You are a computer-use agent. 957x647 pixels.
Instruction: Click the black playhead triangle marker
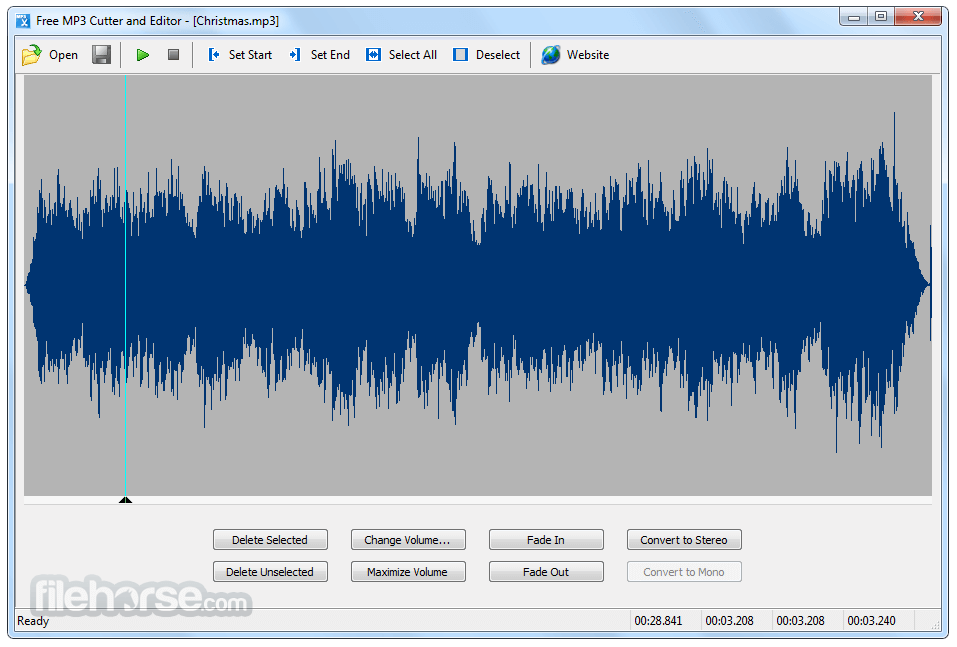(125, 500)
